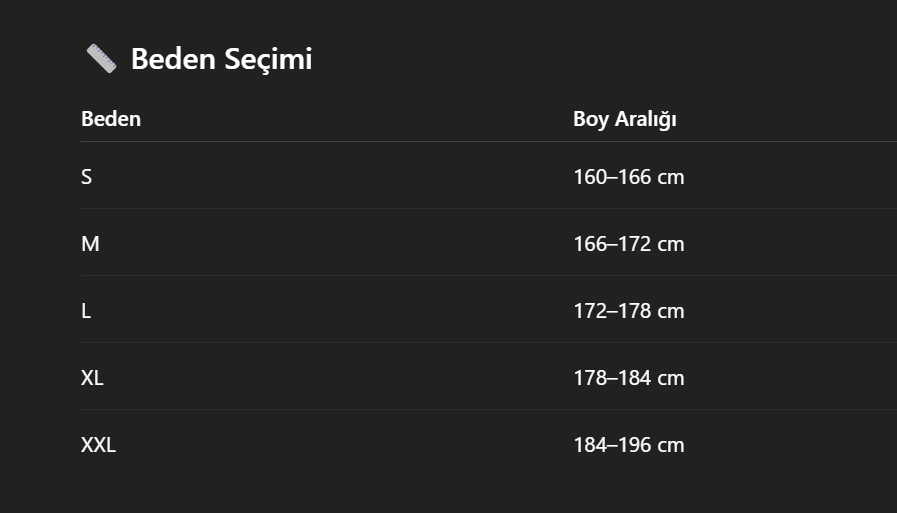Image resolution: width=897 pixels, height=513 pixels.
Task: Click the Beden Seçimi heading
Action: [221, 59]
